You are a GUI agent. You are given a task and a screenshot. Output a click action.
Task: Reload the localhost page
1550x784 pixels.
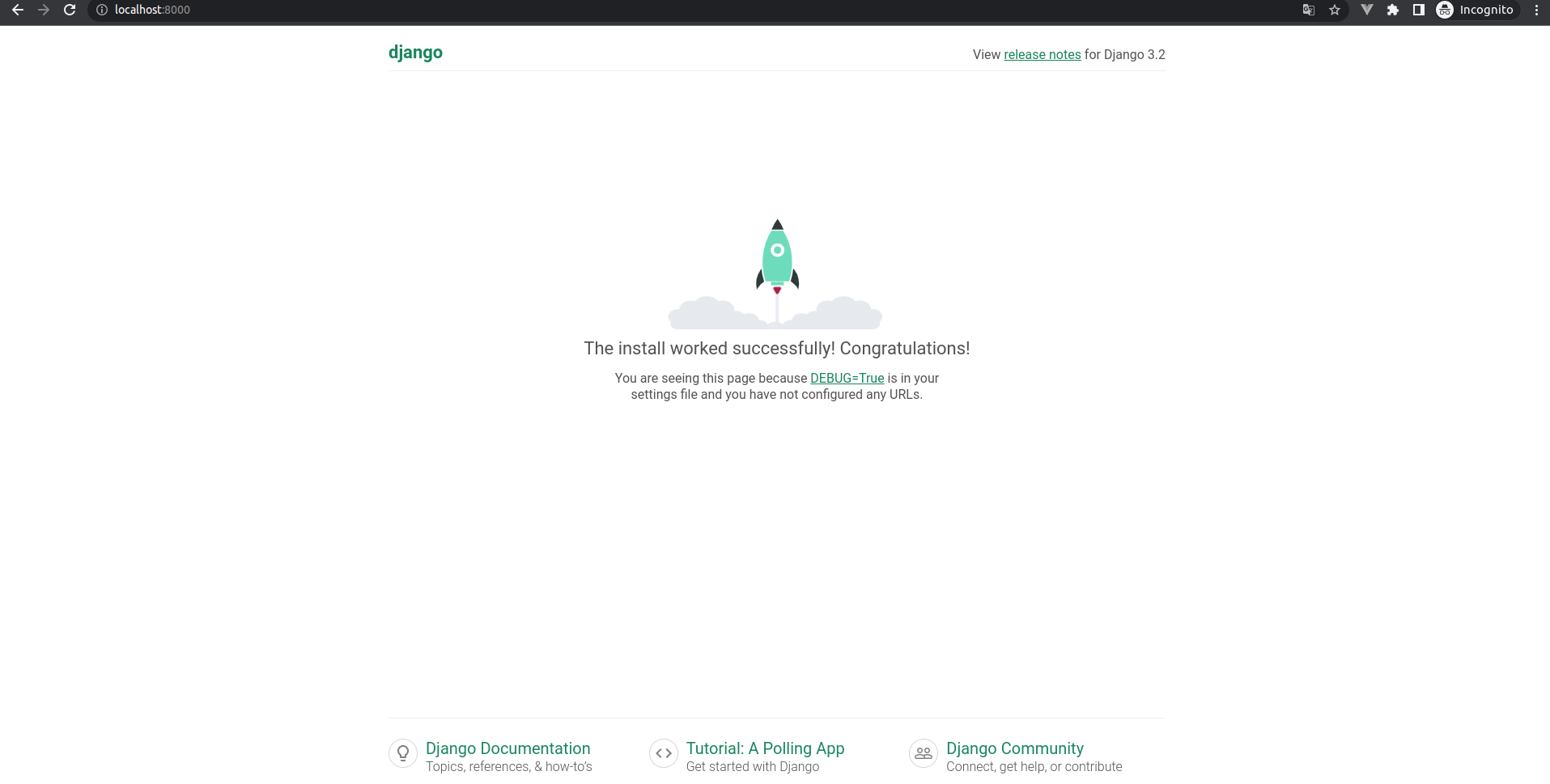coord(70,10)
